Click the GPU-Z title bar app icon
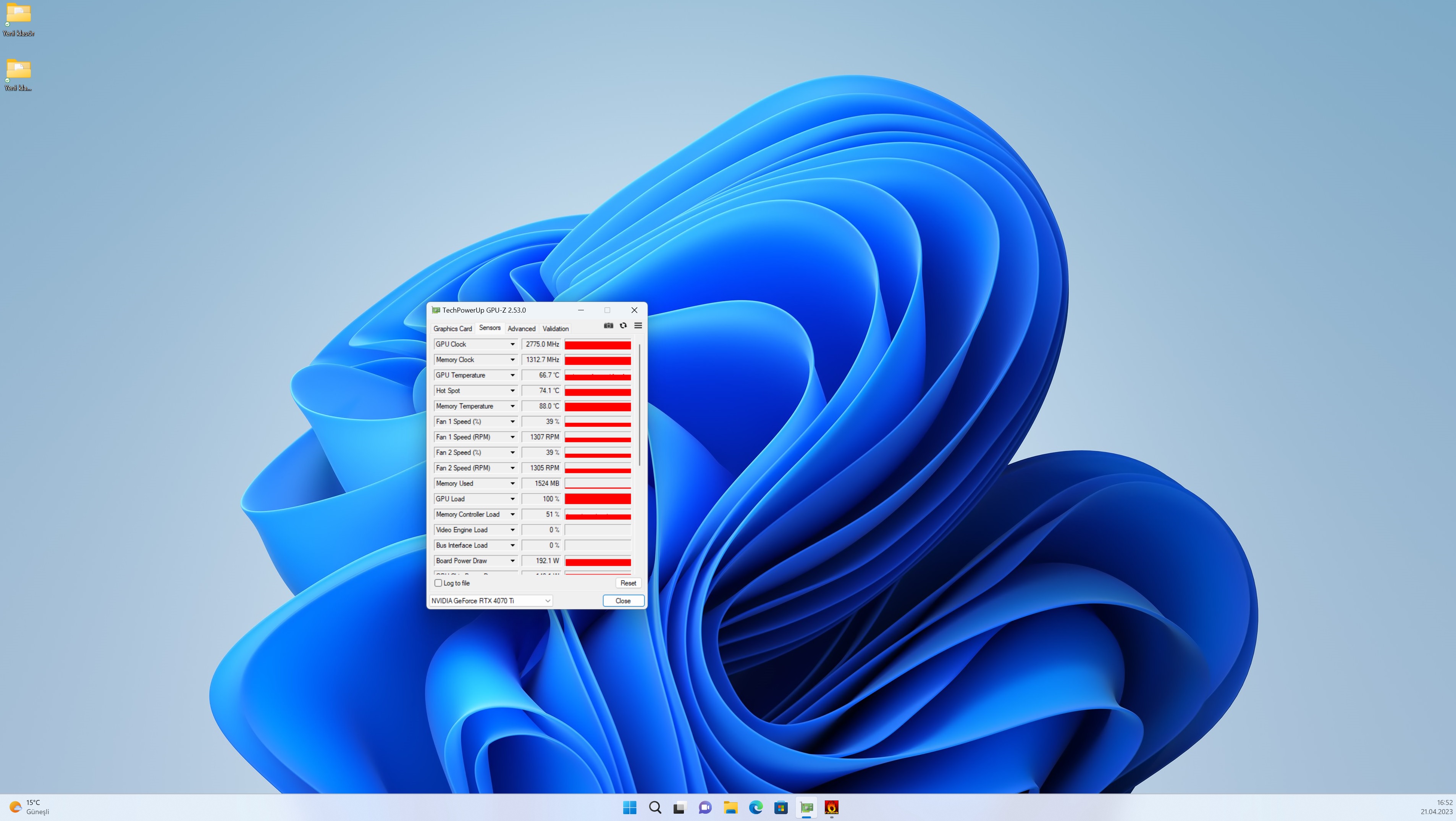This screenshot has width=1456, height=821. point(436,310)
